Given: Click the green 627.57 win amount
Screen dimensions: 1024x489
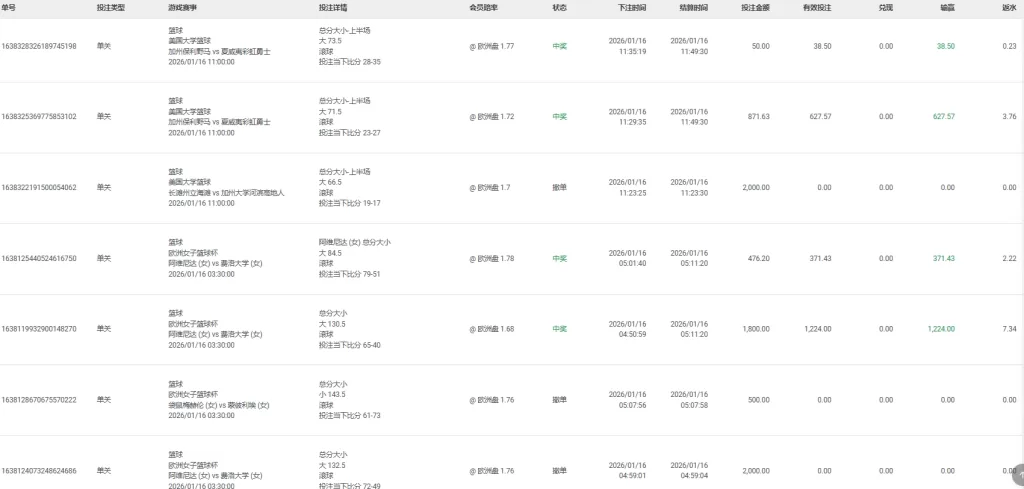Looking at the screenshot, I should pos(944,116).
